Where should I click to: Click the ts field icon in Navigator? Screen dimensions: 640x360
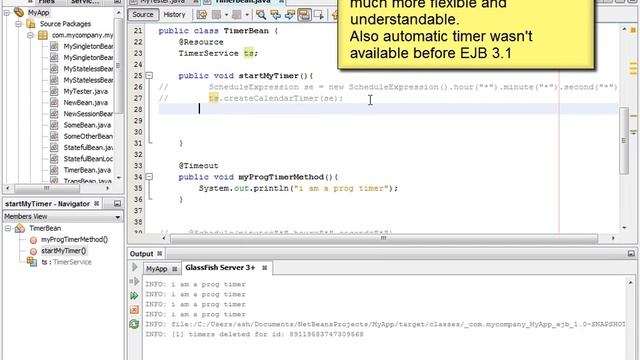(32, 262)
